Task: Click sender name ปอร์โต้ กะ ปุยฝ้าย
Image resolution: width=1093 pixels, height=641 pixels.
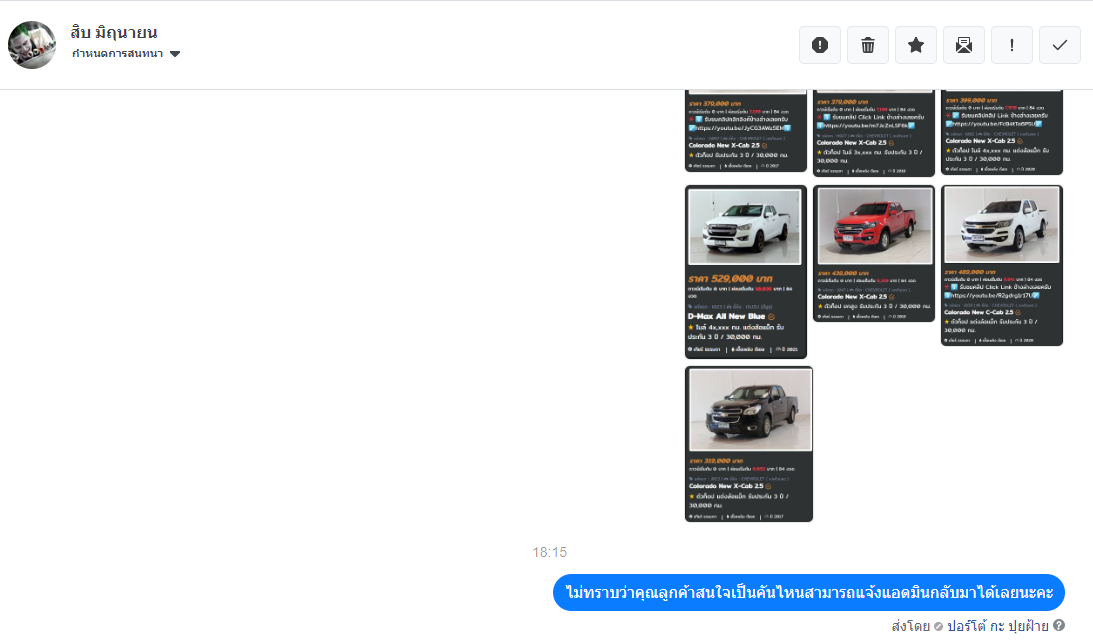Action: point(998,626)
